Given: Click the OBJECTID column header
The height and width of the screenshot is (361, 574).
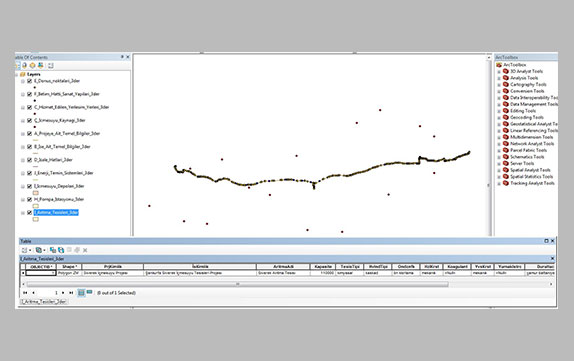Looking at the screenshot, I should pos(41,267).
